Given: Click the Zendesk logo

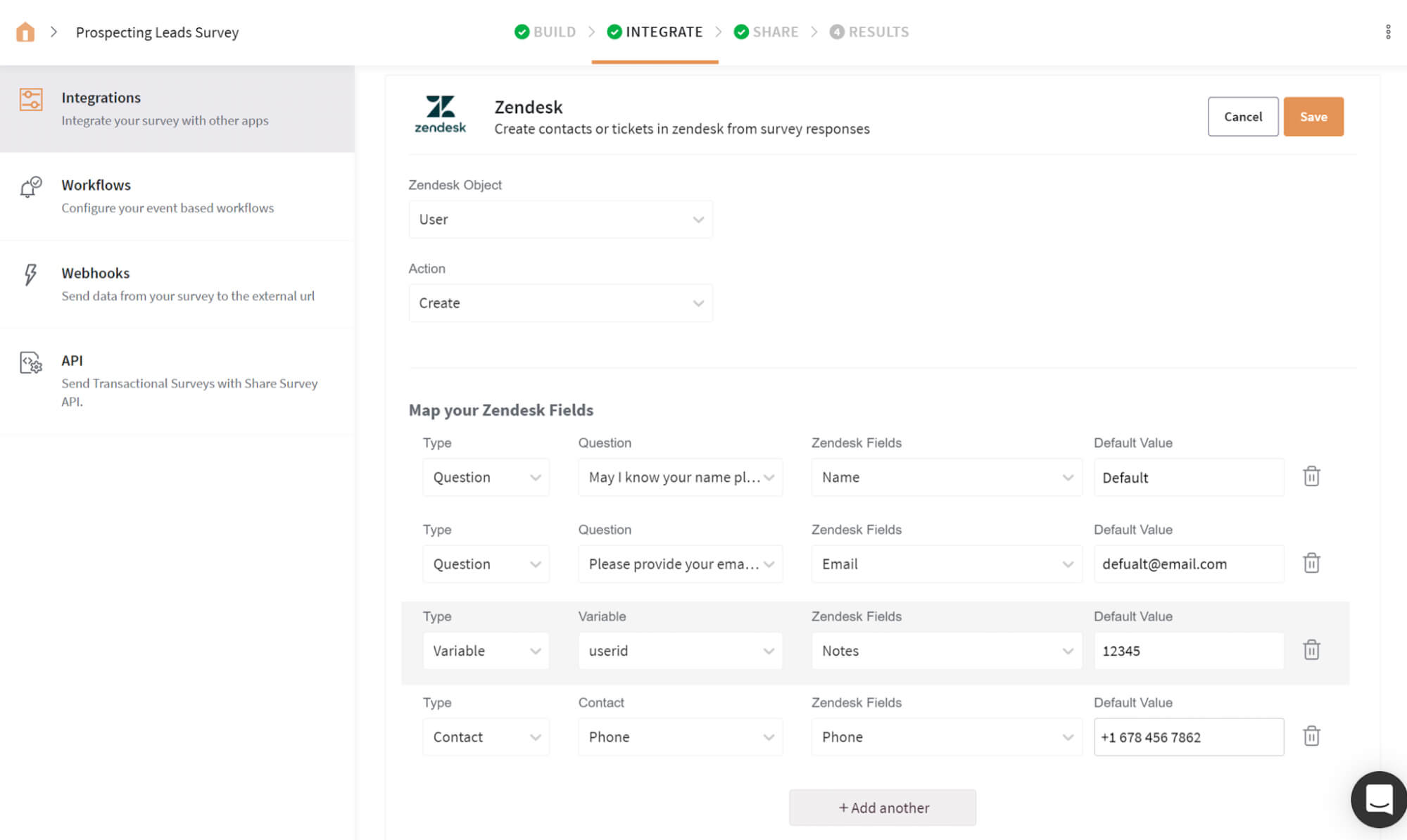Looking at the screenshot, I should click(440, 114).
